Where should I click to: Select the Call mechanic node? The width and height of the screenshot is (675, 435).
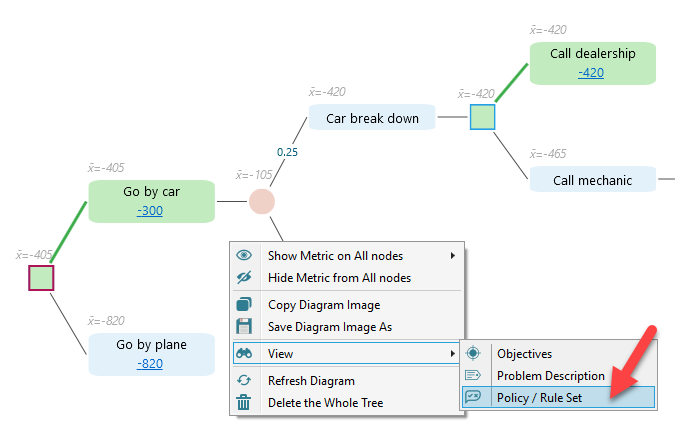coord(592,180)
